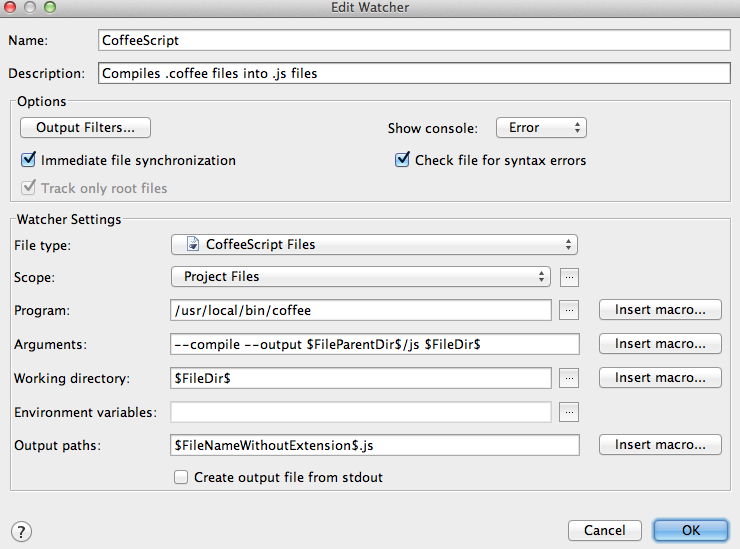Click the grey minimize window button
This screenshot has height=549, width=740.
point(30,7)
